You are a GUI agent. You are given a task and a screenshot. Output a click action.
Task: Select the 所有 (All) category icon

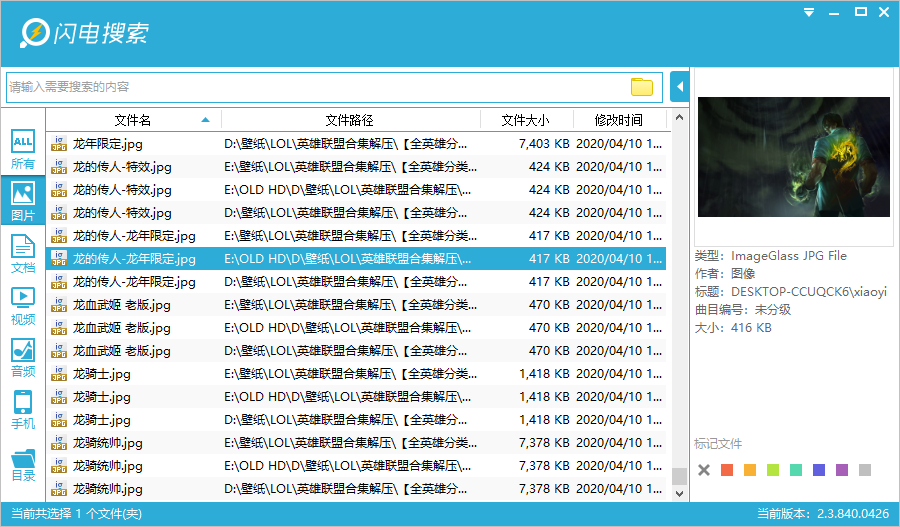[x=22, y=149]
